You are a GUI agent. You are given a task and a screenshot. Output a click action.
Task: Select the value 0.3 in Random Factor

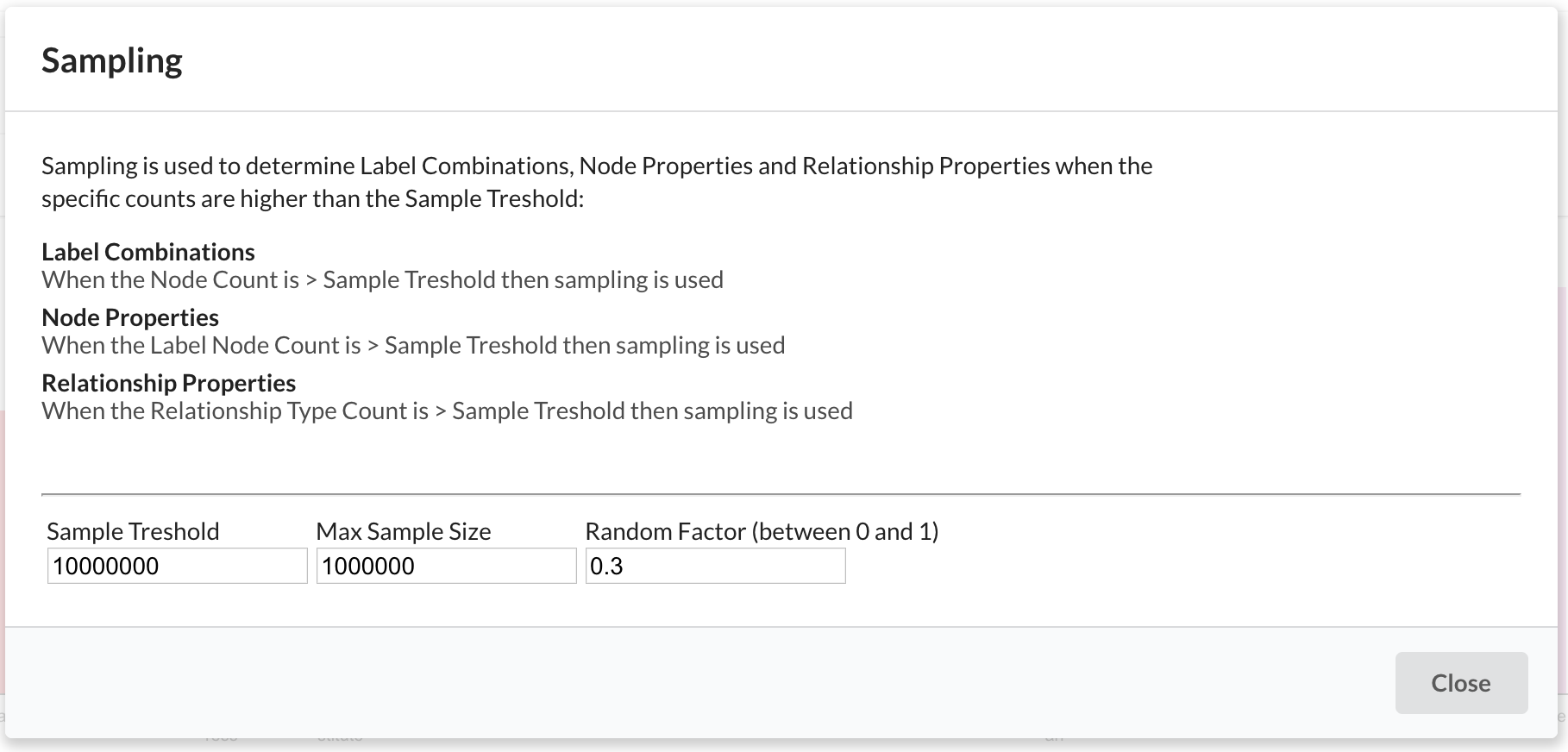(605, 566)
